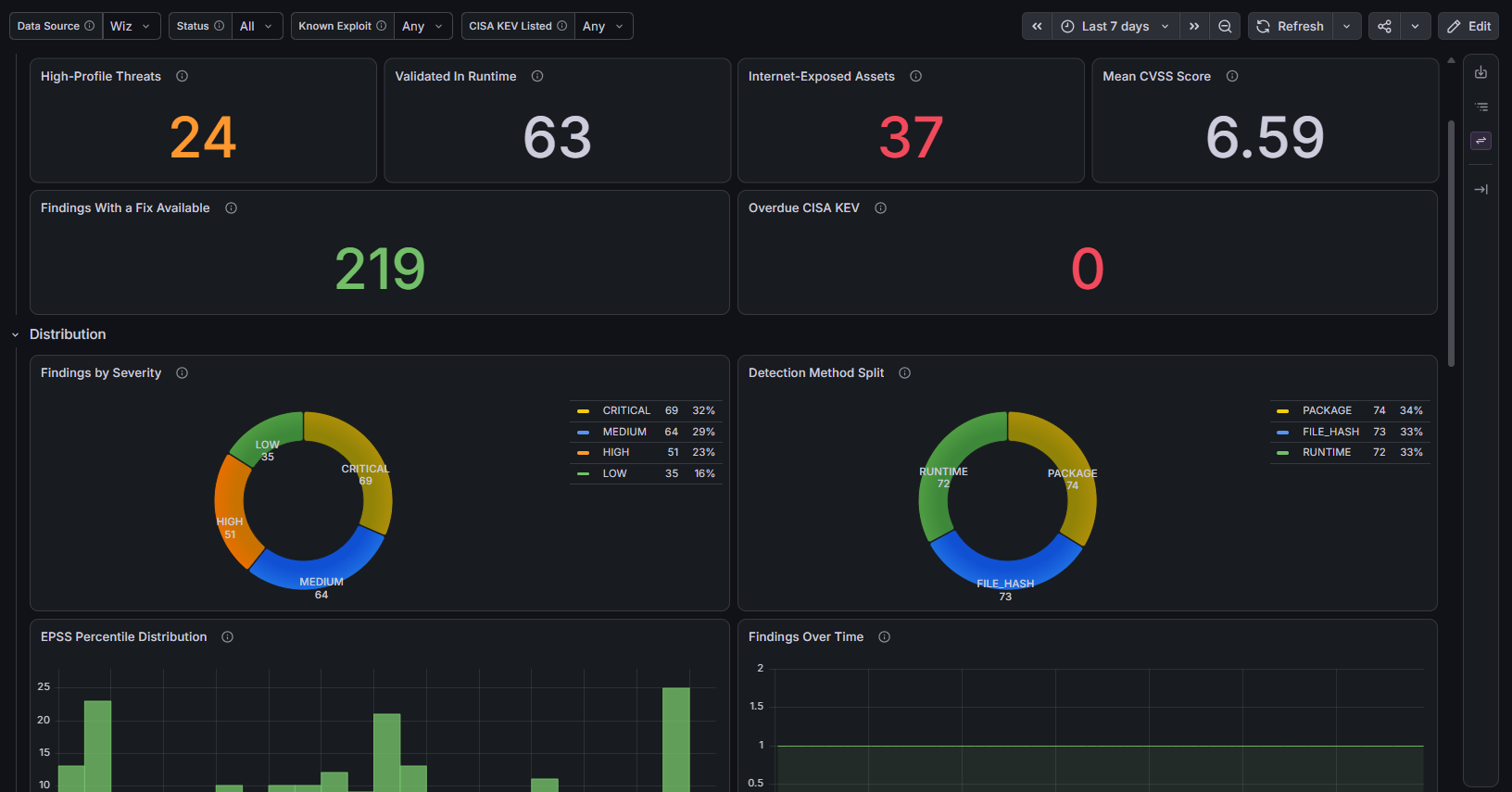
Task: Click the dashboard vertical scrollbar thumb
Action: [1451, 243]
